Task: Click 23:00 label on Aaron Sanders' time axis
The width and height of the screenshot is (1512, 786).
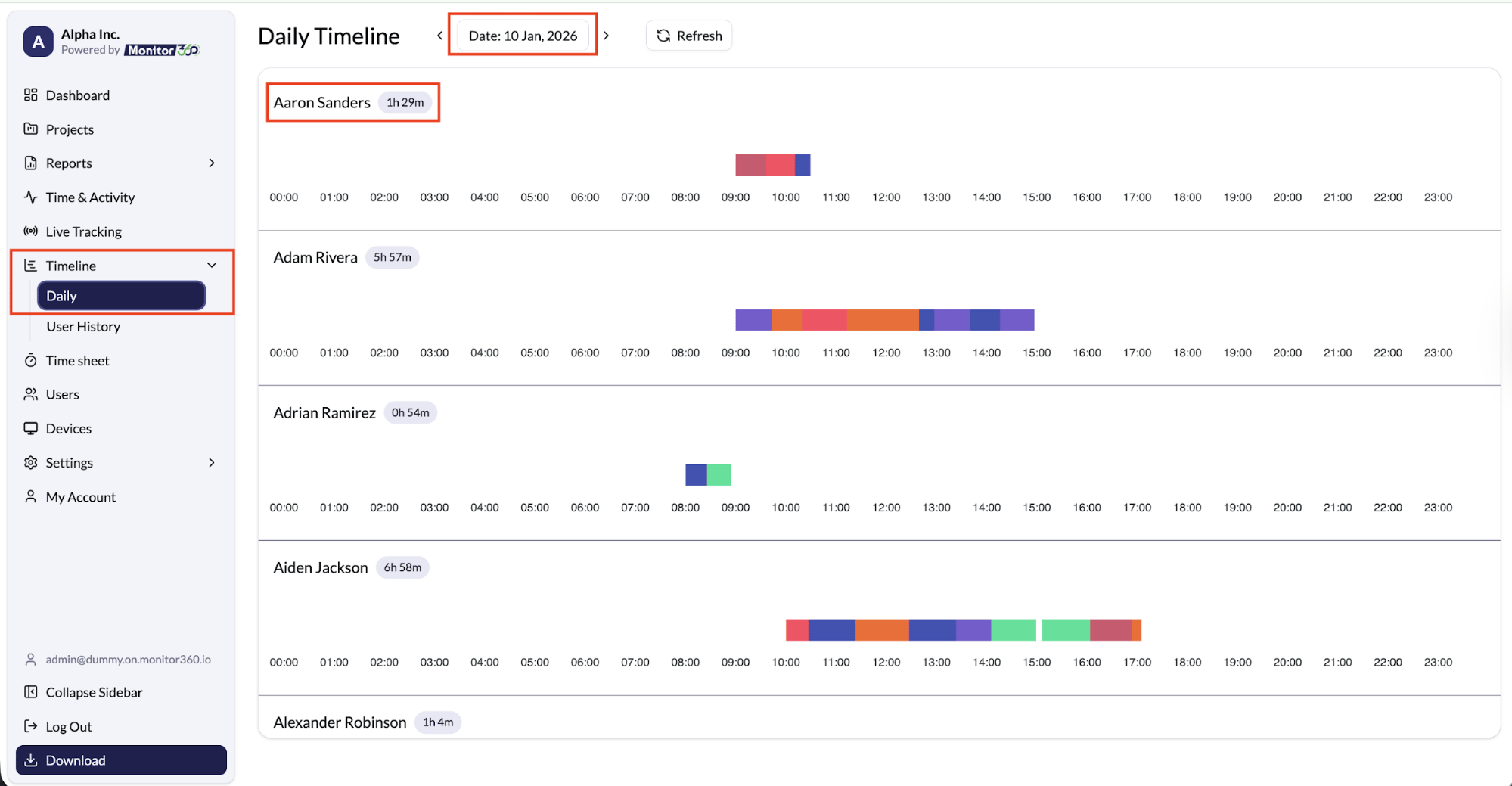Action: (x=1438, y=197)
